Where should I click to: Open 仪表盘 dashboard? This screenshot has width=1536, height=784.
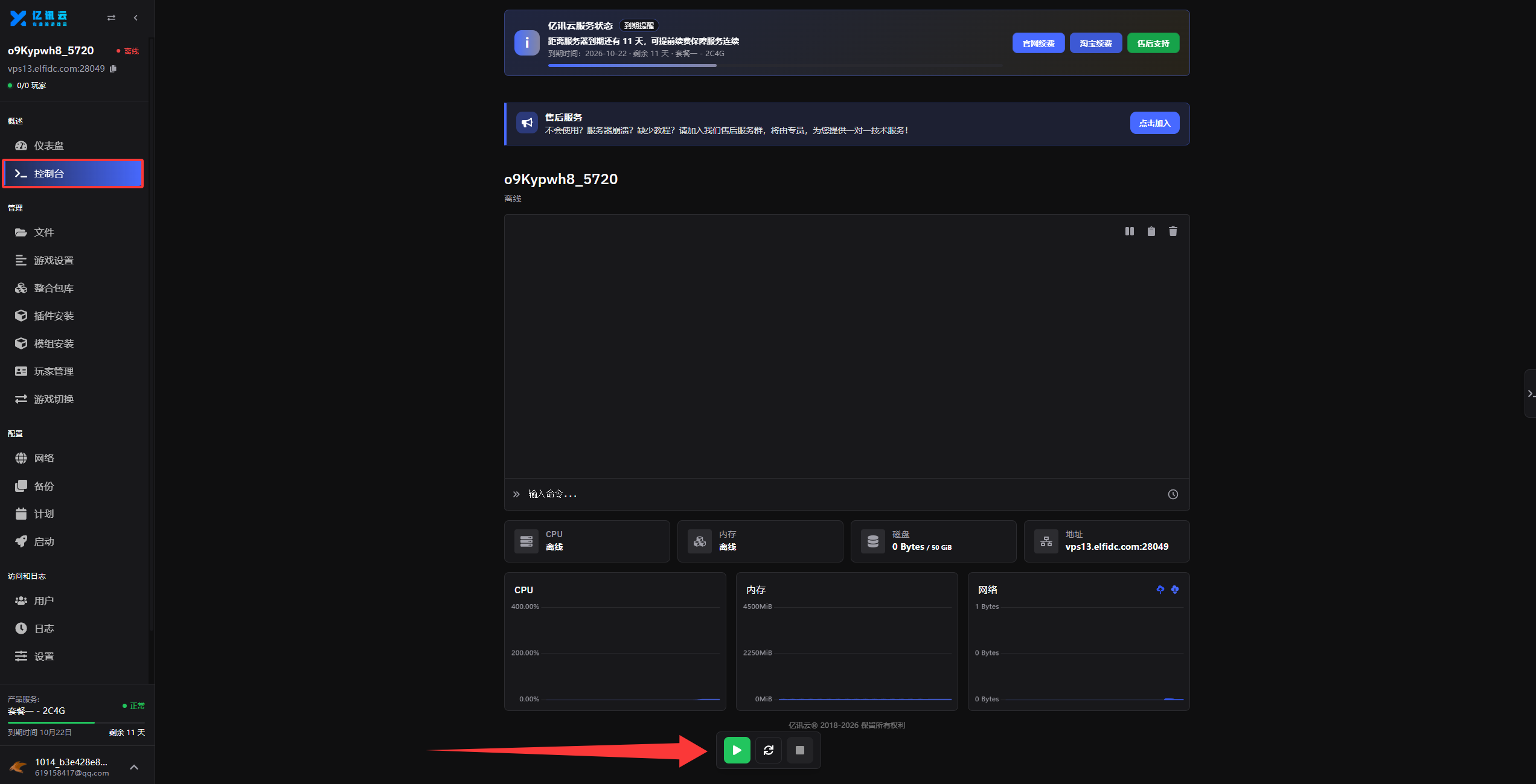(x=73, y=145)
